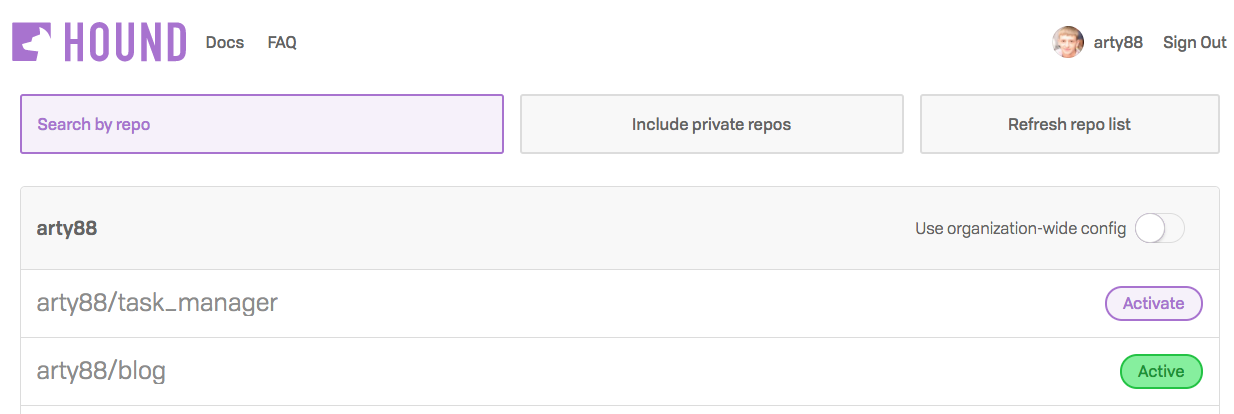This screenshot has width=1234, height=414.
Task: Click the green Active badge for blog
Action: coord(1160,371)
